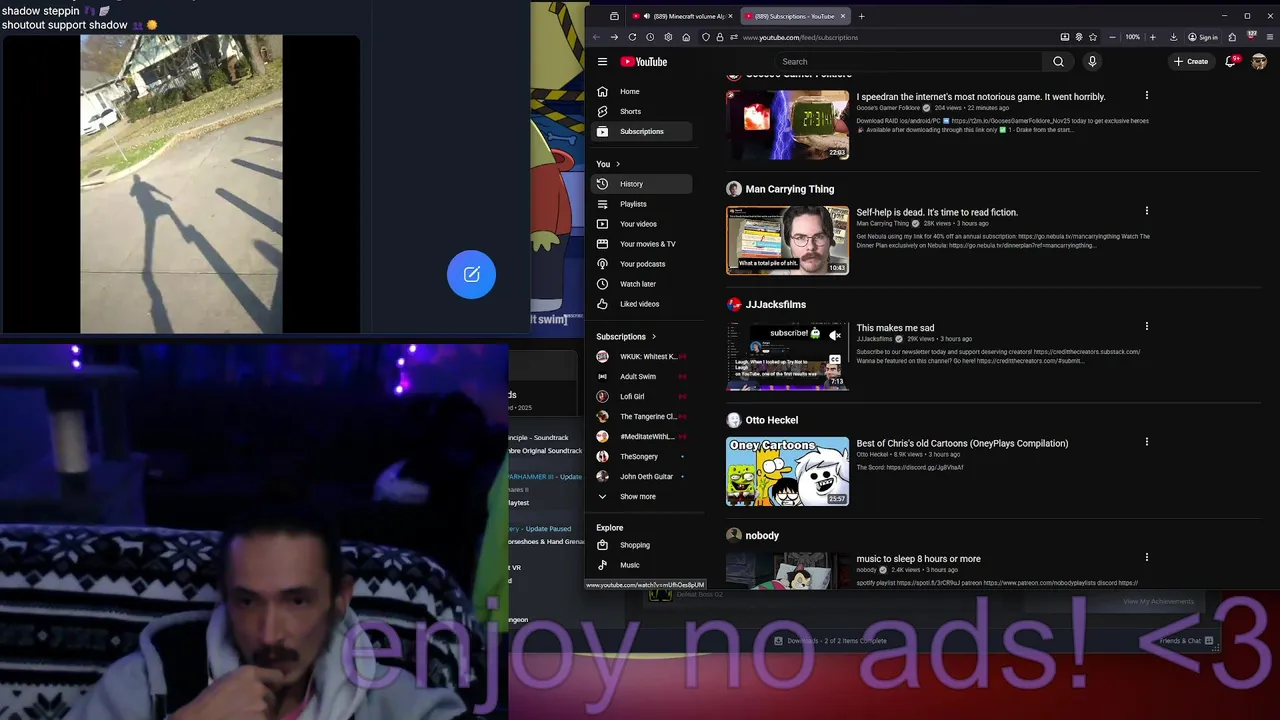Open Oney Cartoons compilation thumbnail
The height and width of the screenshot is (720, 1280).
787,471
